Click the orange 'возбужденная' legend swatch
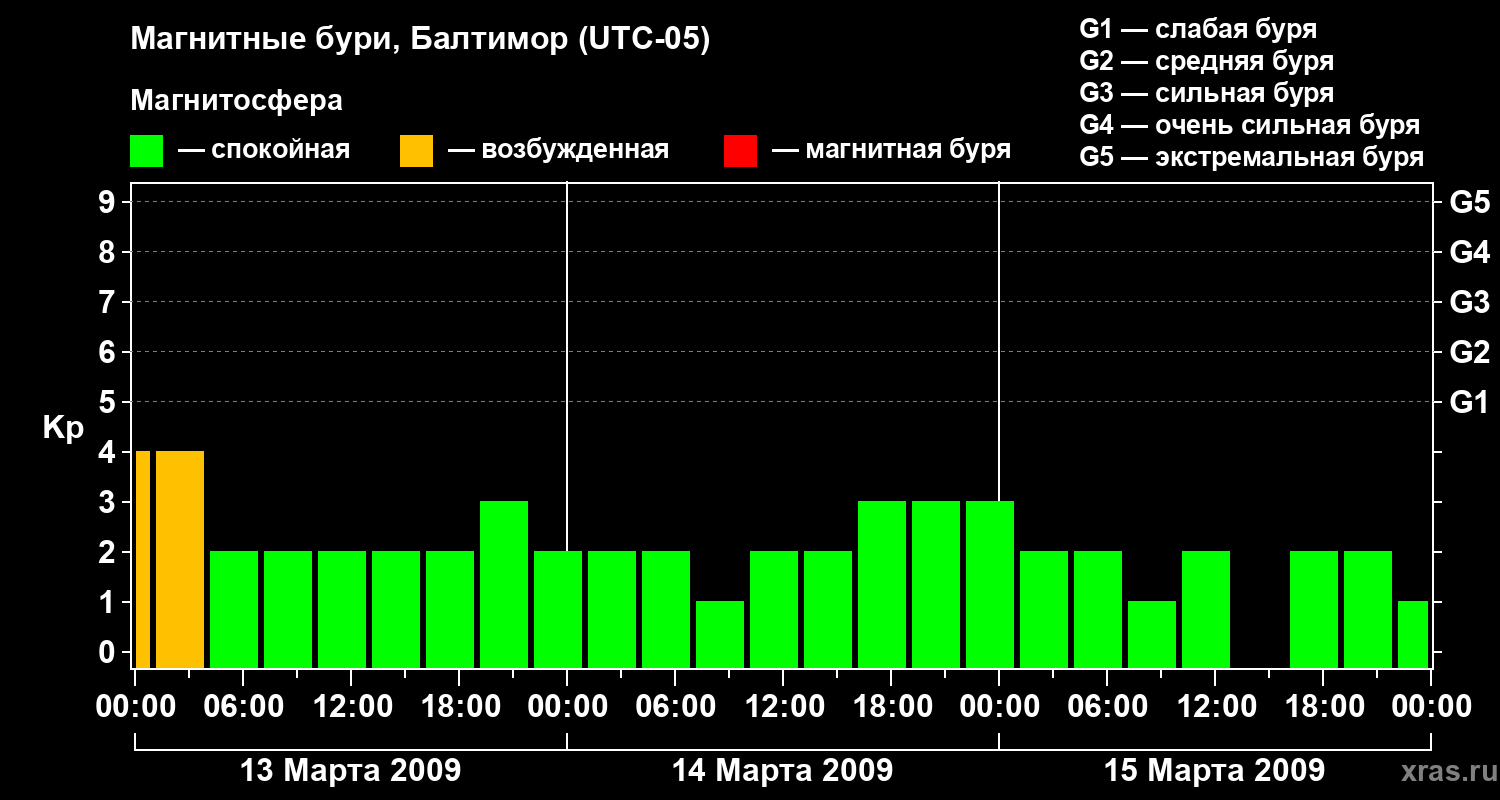This screenshot has height=800, width=1500. [x=416, y=151]
